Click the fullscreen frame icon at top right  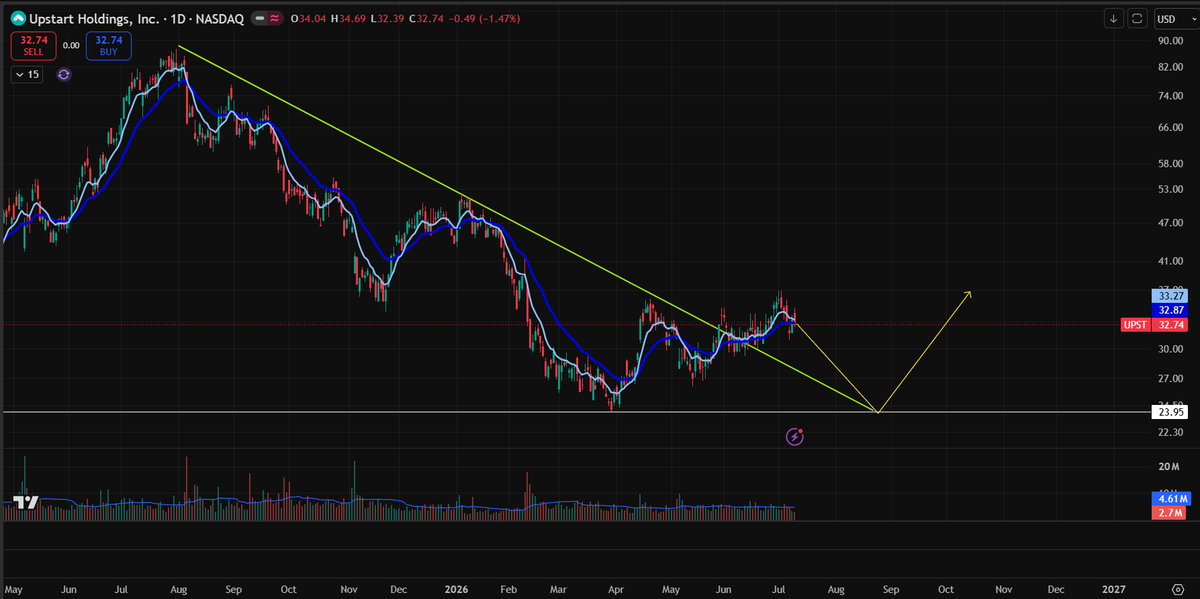pyautogui.click(x=1138, y=18)
